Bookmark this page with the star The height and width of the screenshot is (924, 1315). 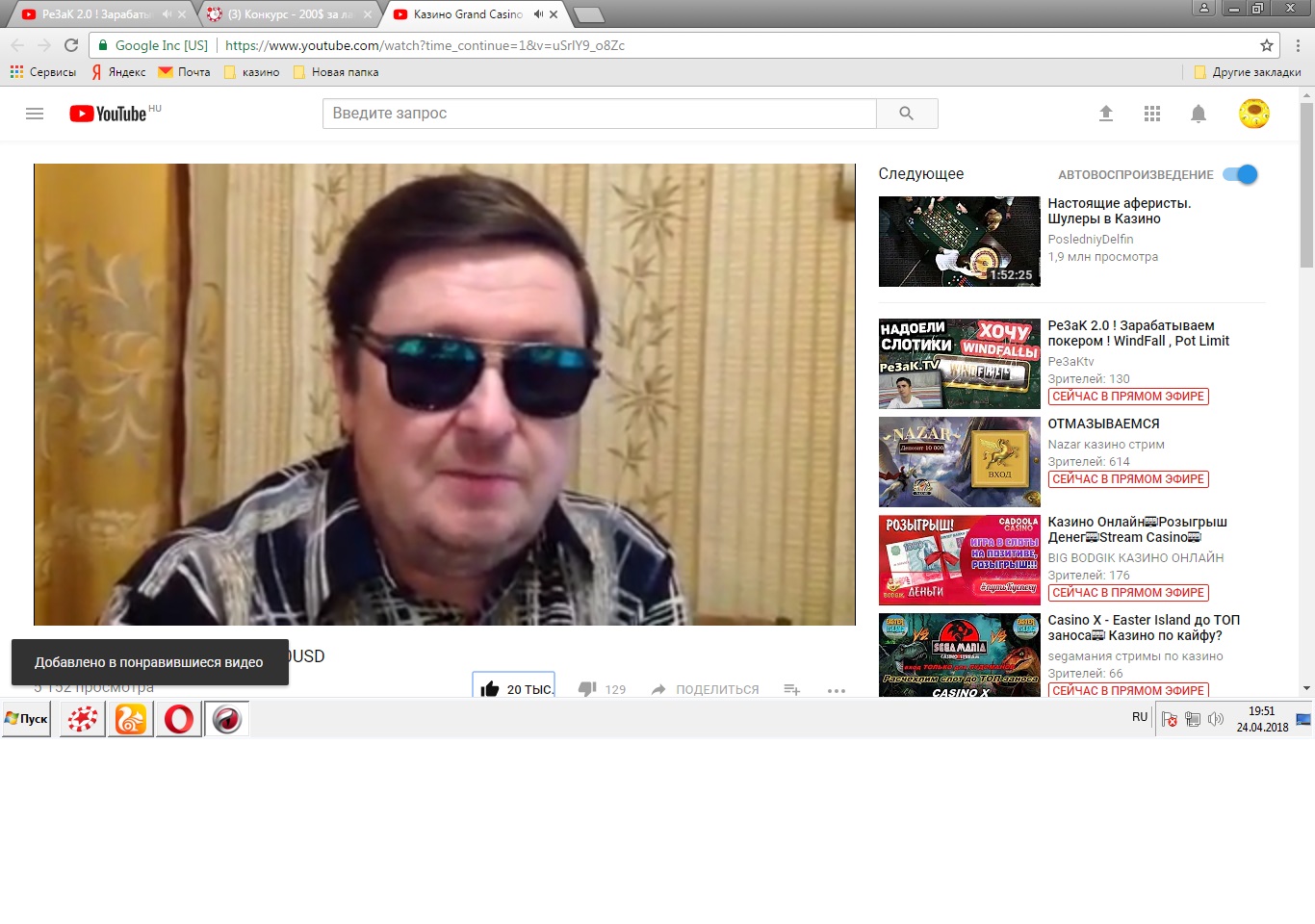coord(1267,45)
